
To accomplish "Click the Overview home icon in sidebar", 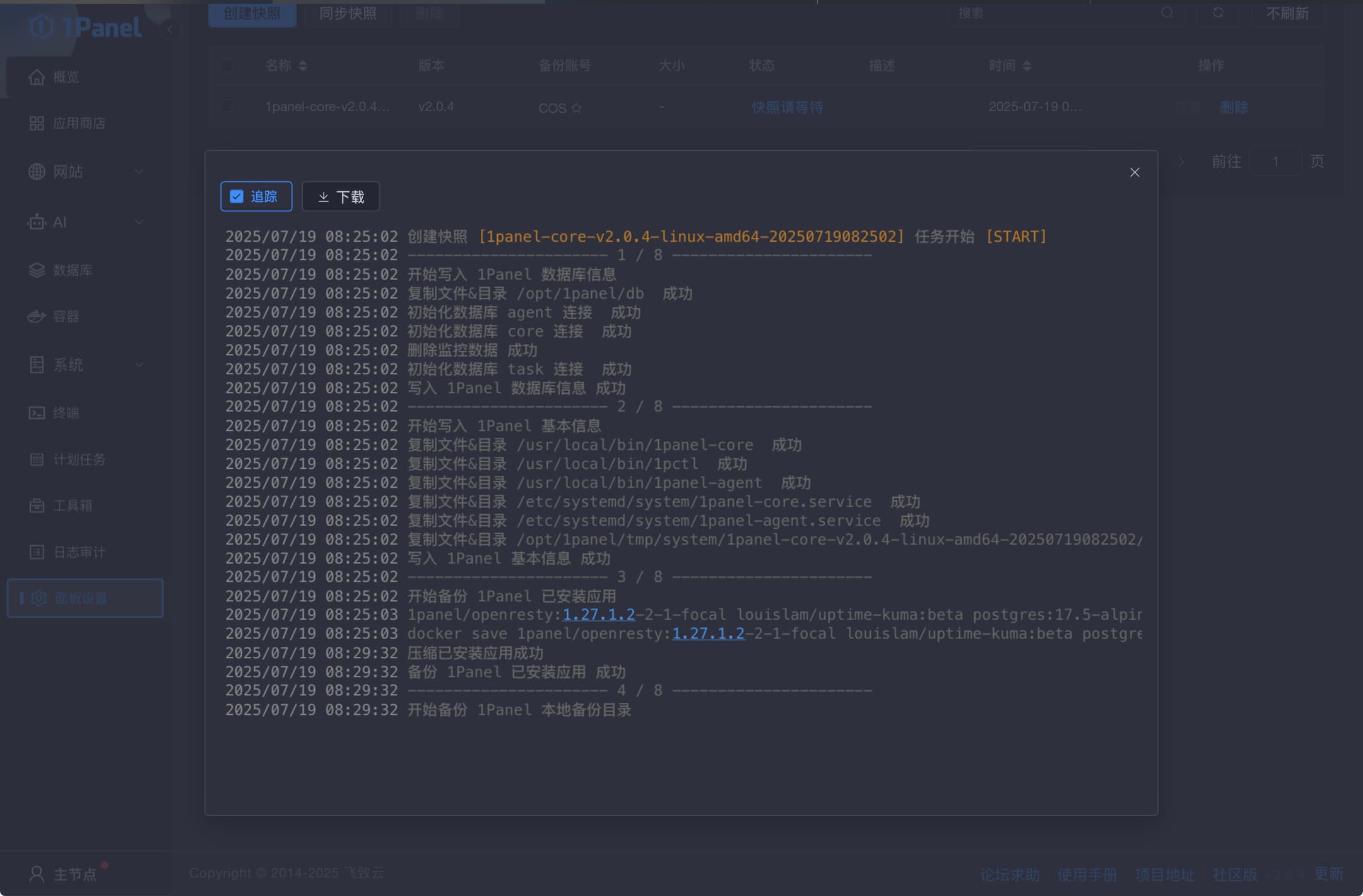I will tap(37, 77).
